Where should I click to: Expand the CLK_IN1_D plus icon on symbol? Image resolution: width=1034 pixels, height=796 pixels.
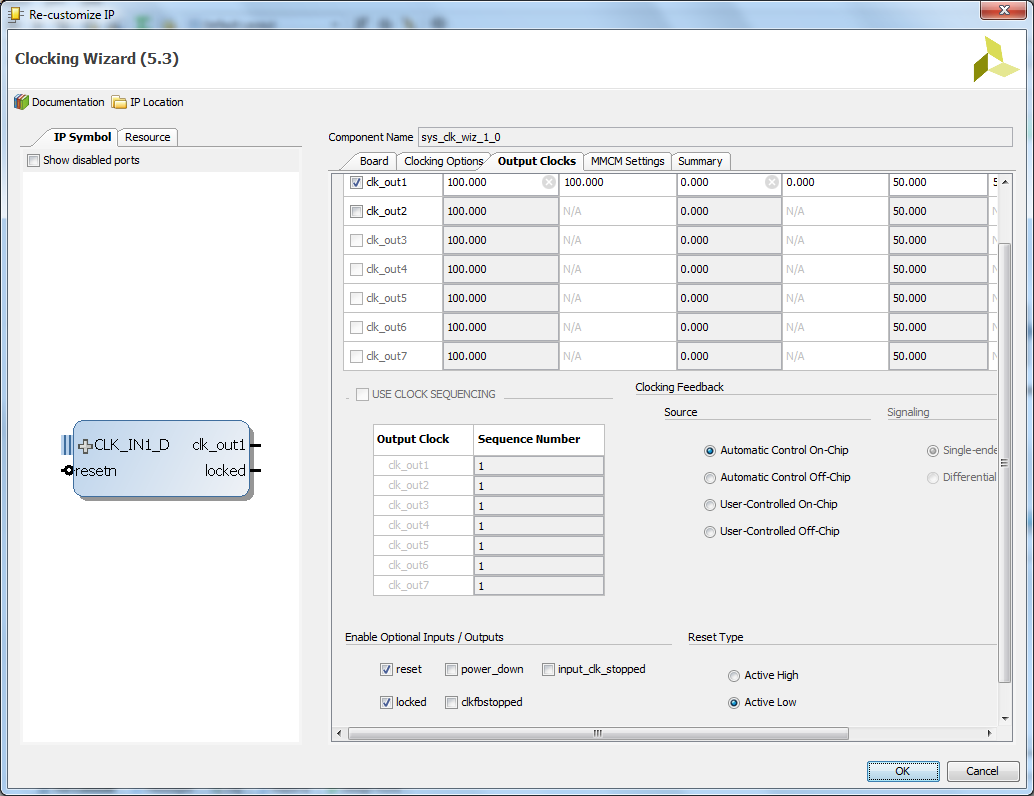click(x=85, y=446)
